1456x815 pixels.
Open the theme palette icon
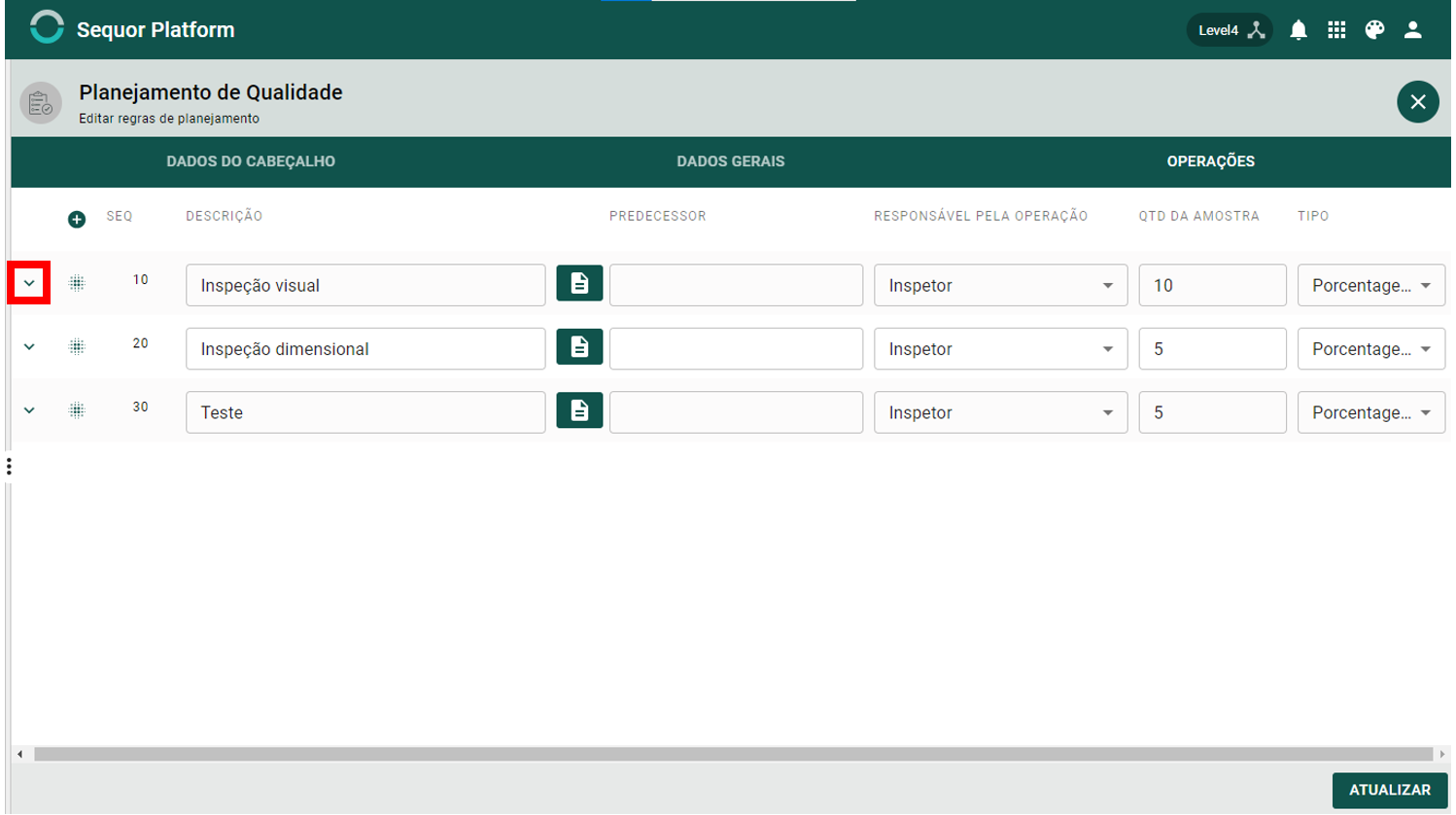(x=1374, y=30)
